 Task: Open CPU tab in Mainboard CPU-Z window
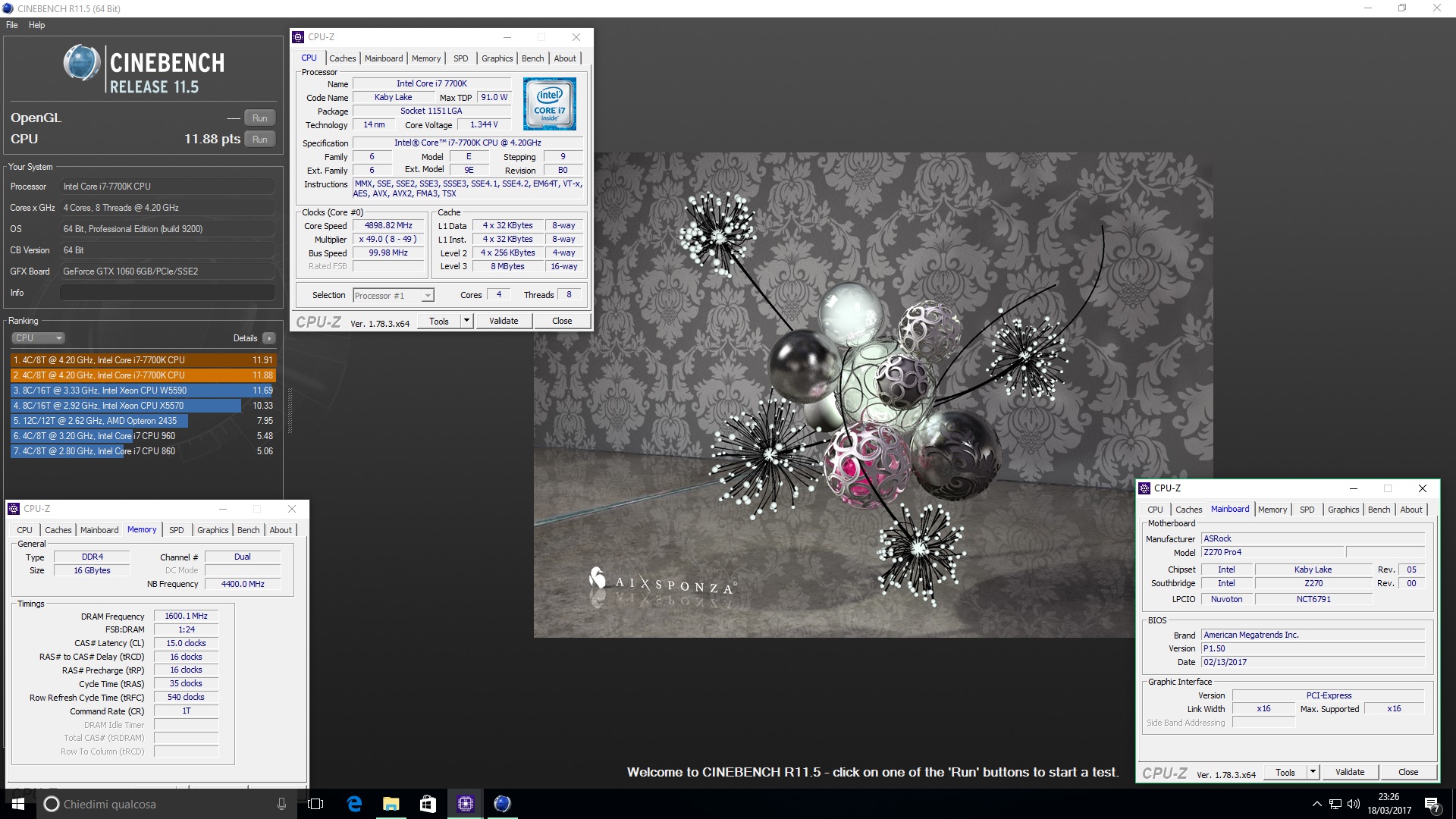tap(1155, 510)
